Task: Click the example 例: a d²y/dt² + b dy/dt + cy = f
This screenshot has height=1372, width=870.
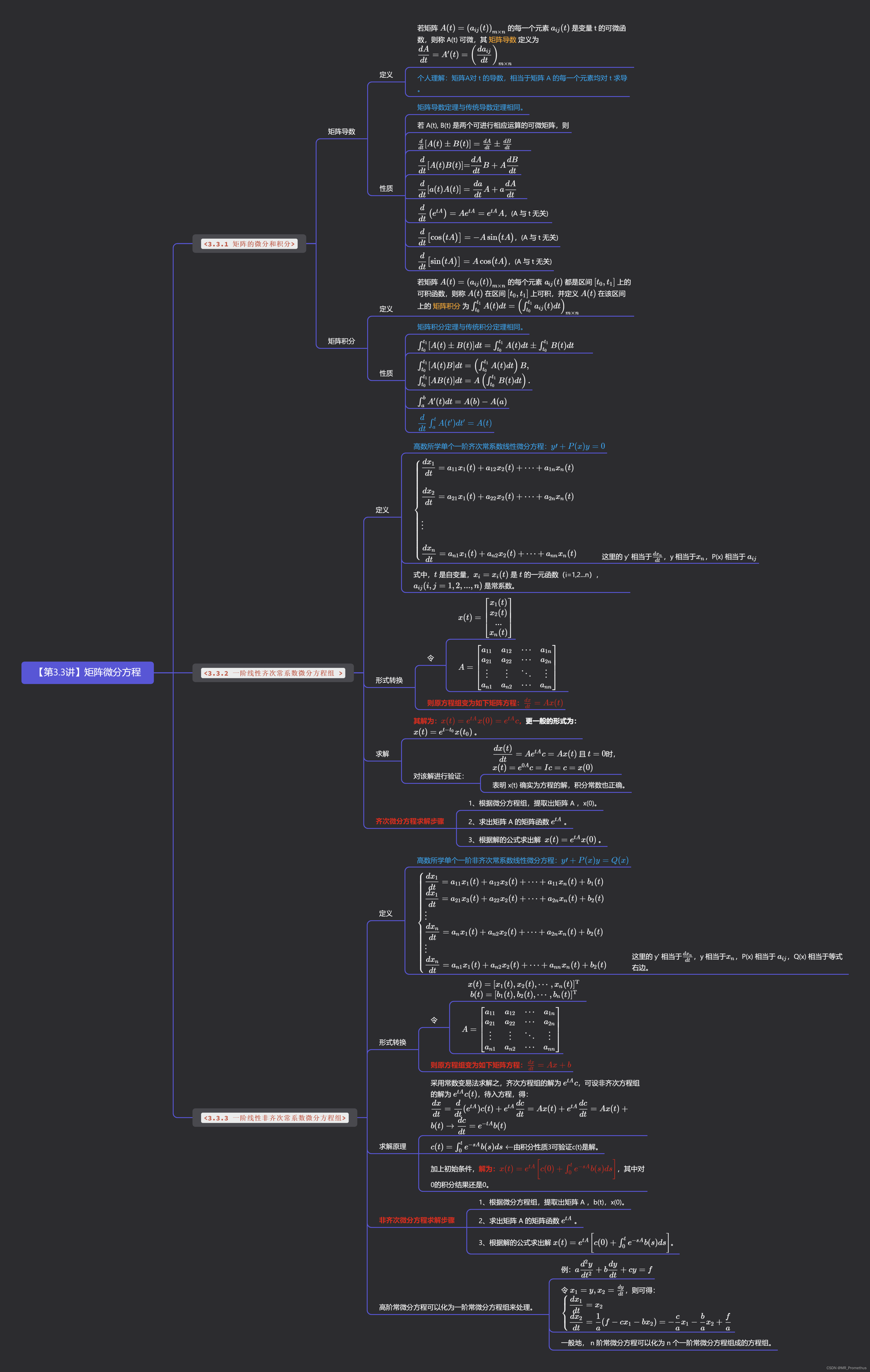Action: [x=607, y=1269]
